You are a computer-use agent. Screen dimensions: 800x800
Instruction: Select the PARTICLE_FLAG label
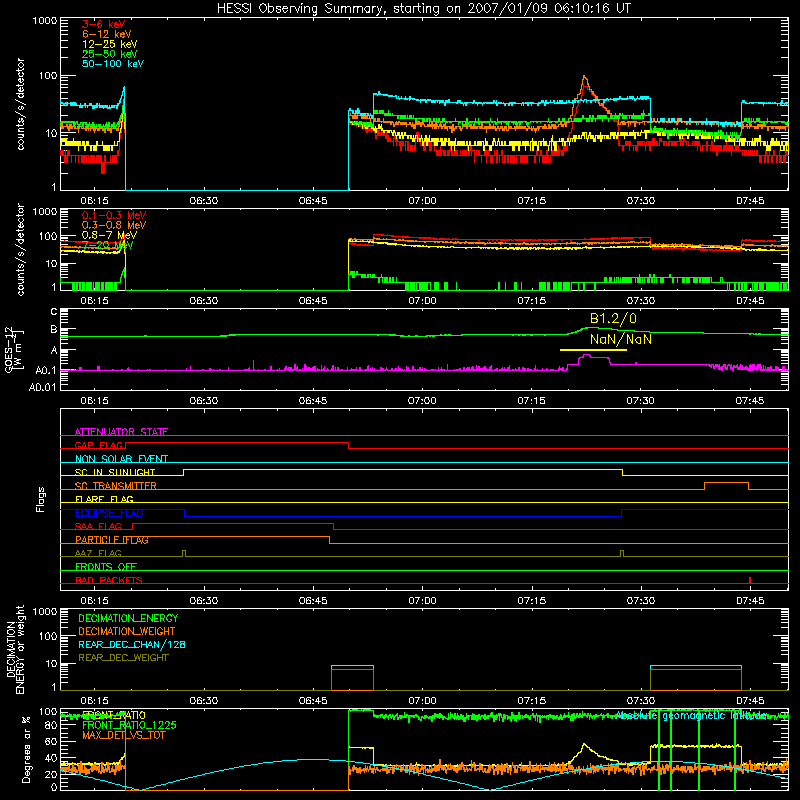point(112,540)
